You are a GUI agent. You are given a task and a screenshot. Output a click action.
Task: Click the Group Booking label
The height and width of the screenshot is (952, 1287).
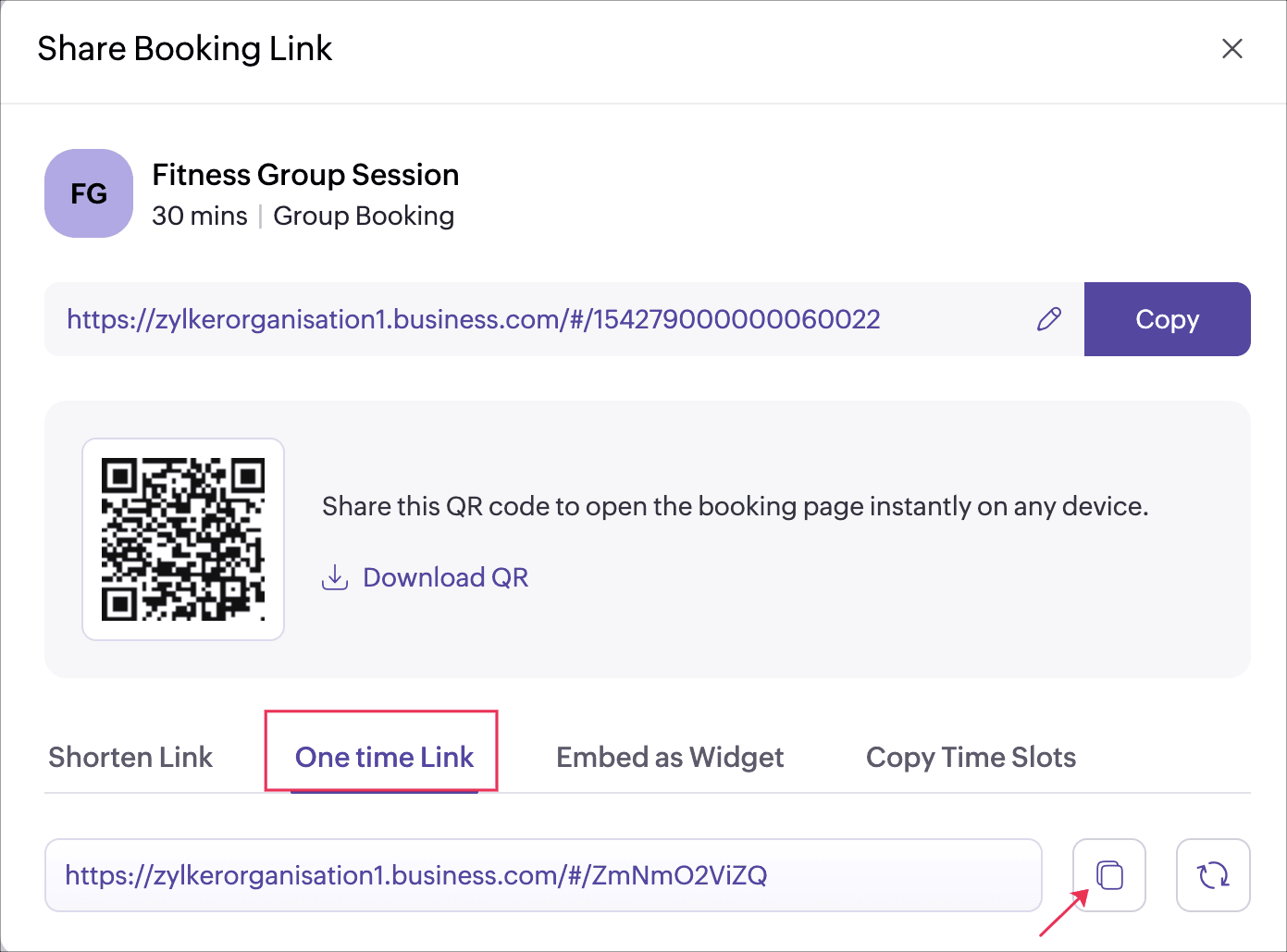coord(364,216)
